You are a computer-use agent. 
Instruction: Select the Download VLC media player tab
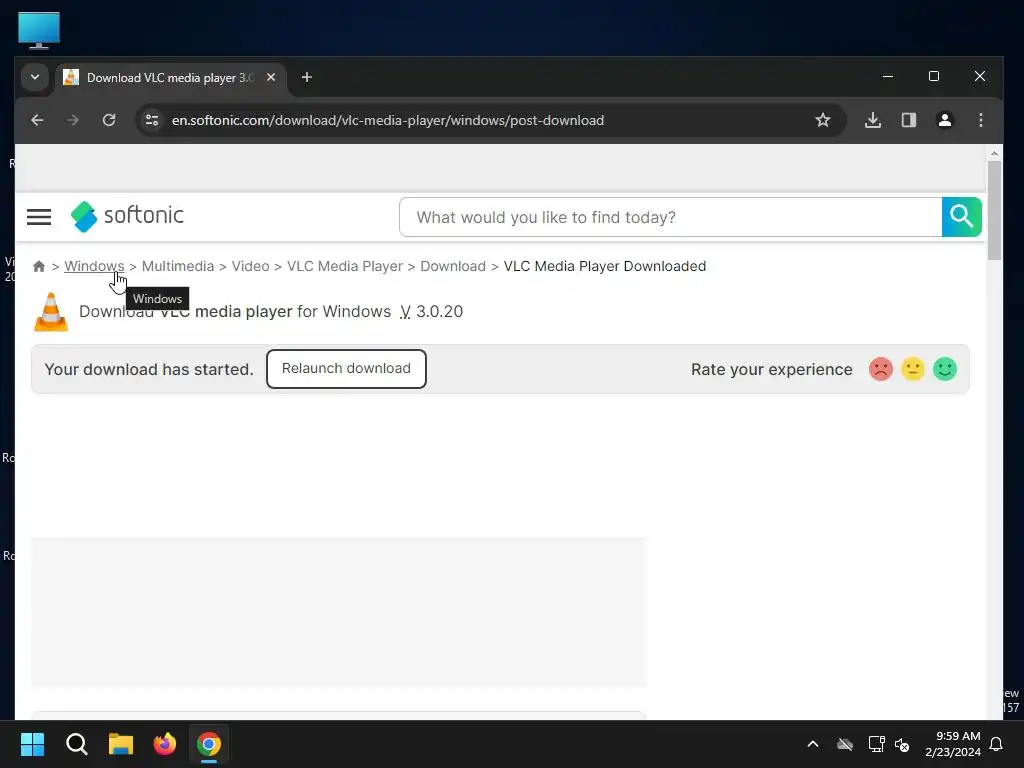(170, 78)
